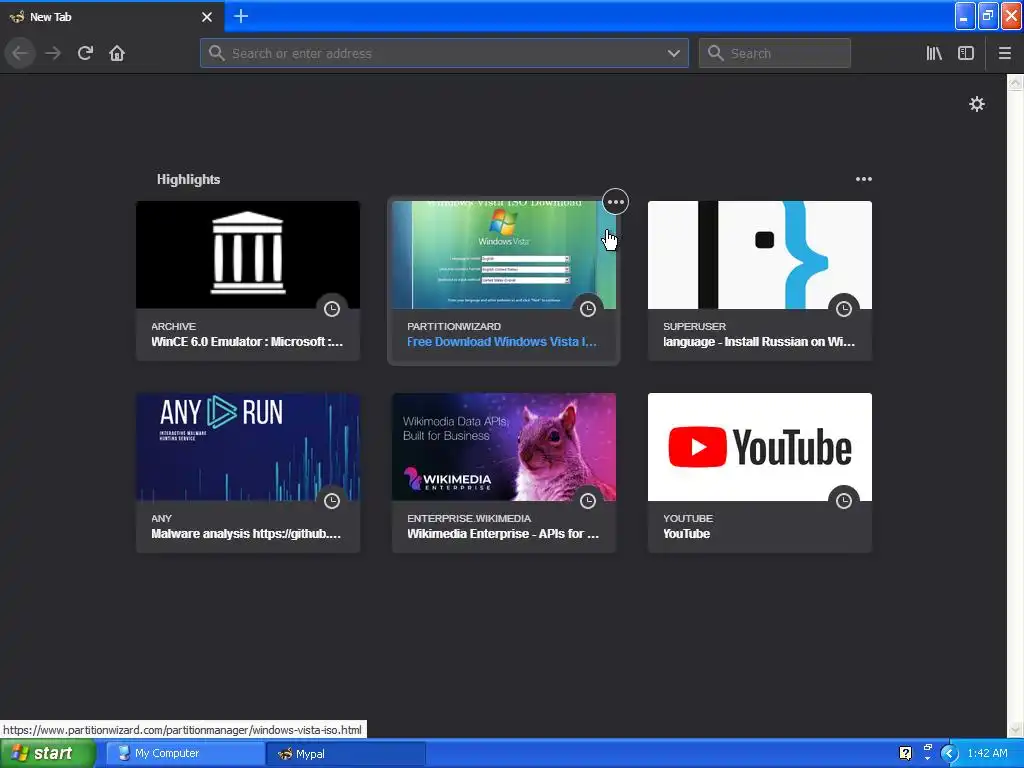Close the New Tab tab
The height and width of the screenshot is (768, 1024).
point(207,17)
